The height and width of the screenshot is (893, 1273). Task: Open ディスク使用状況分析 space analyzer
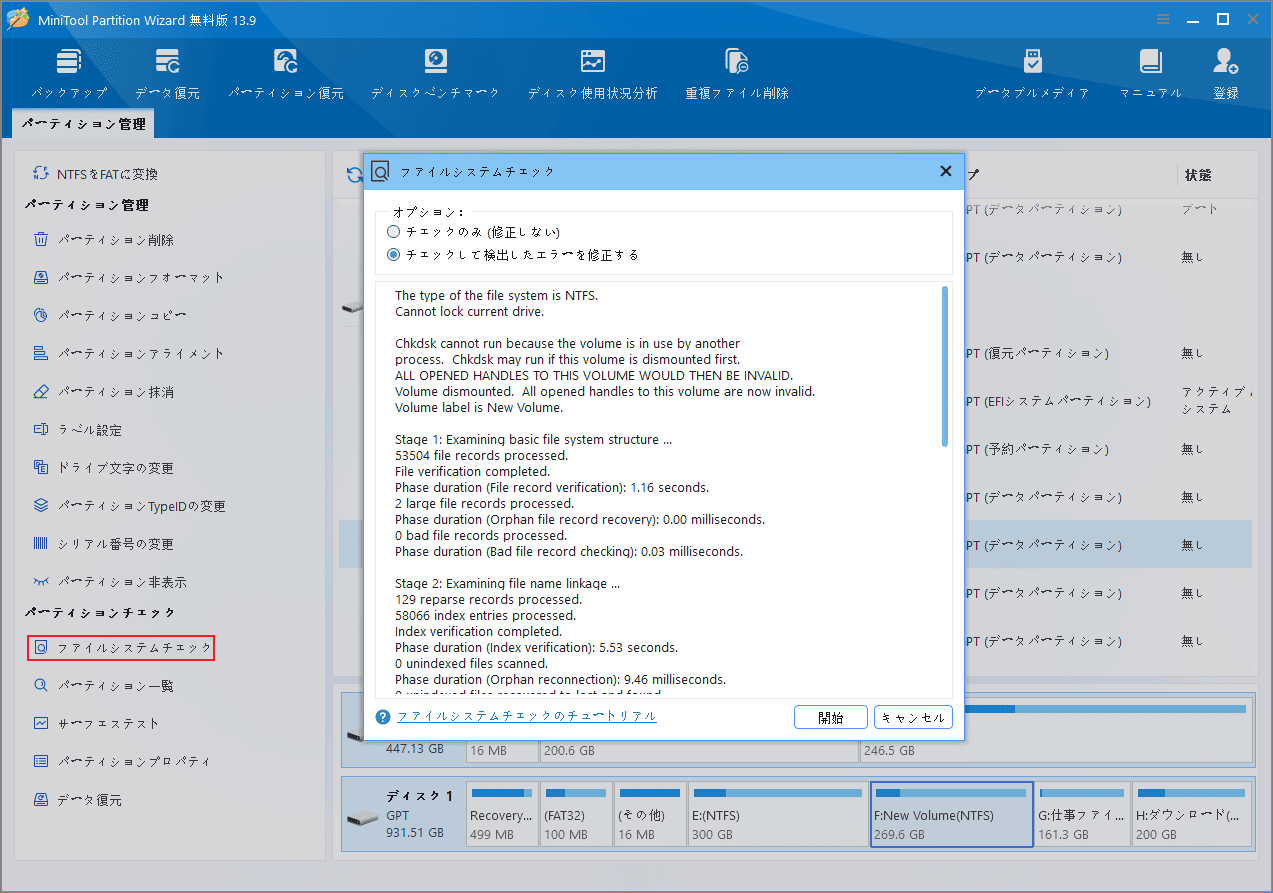point(593,74)
